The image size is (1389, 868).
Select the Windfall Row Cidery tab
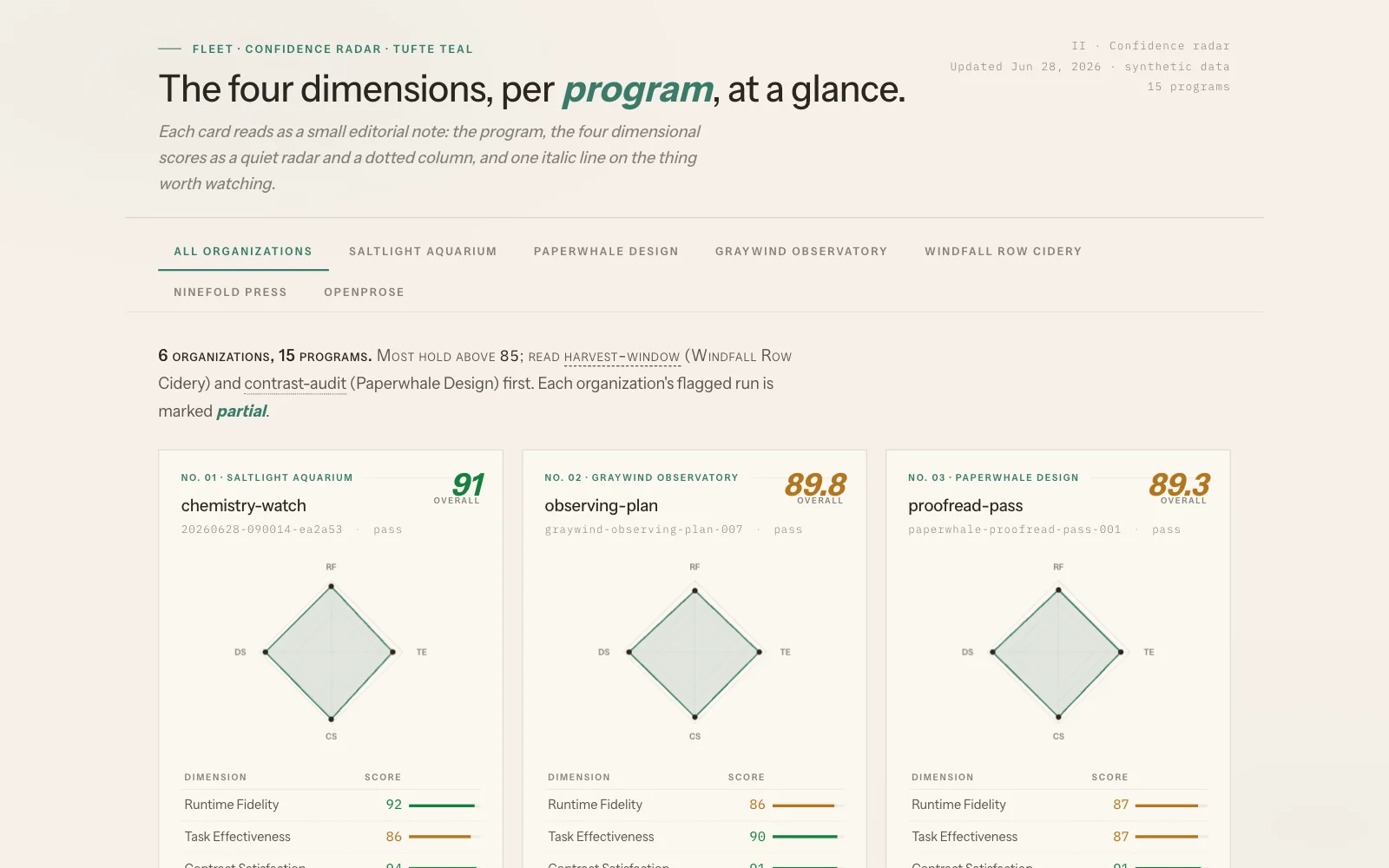coord(1003,252)
